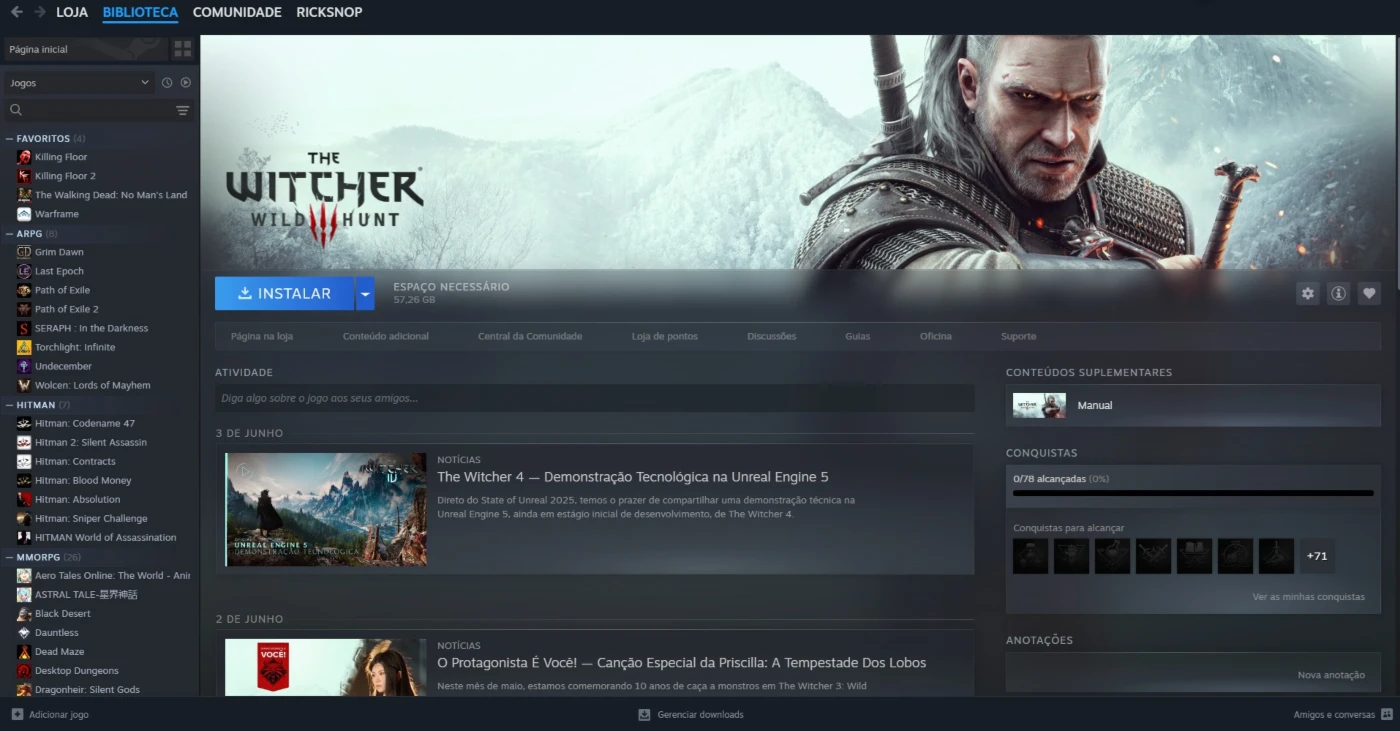Open the BIBLIOTECA tab
Image resolution: width=1400 pixels, height=731 pixels.
[x=140, y=12]
